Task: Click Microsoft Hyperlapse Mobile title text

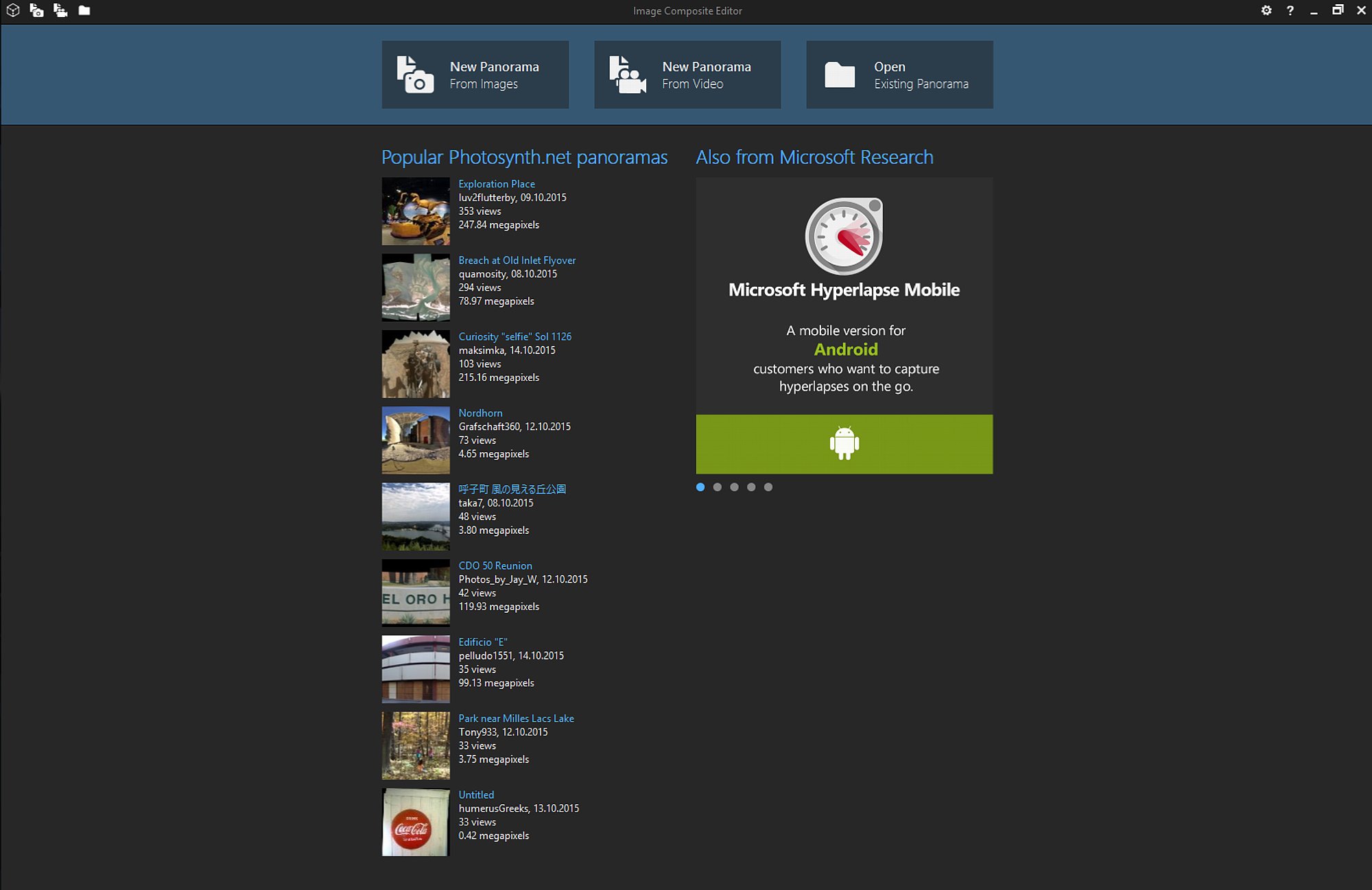Action: (844, 290)
